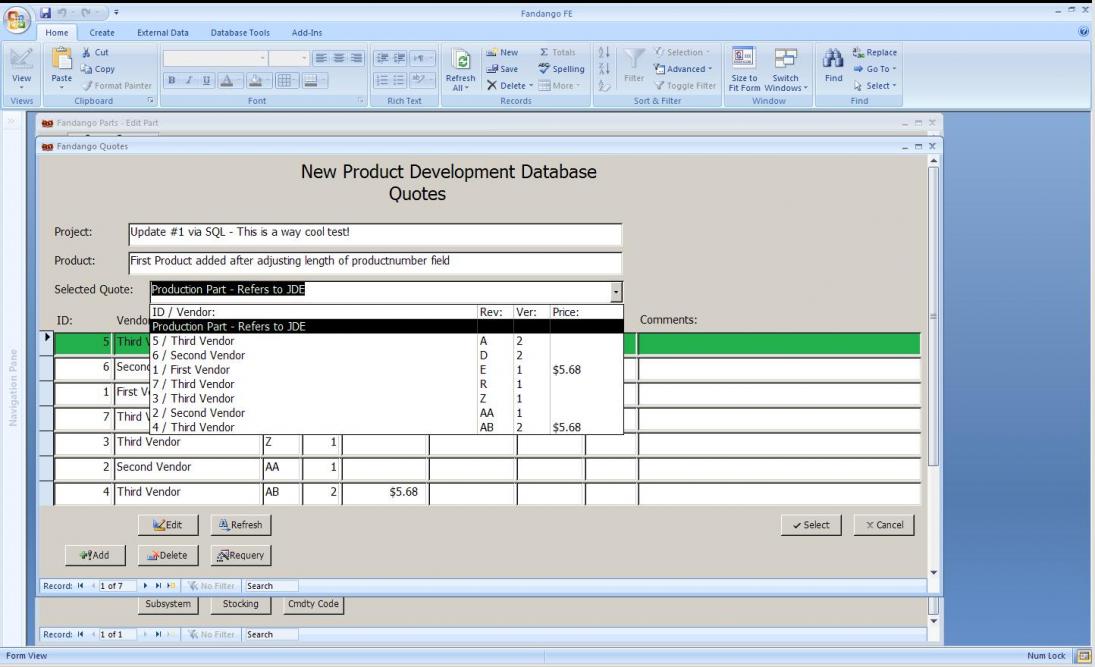Click the Stocking button in Edit Part window

coord(240,604)
